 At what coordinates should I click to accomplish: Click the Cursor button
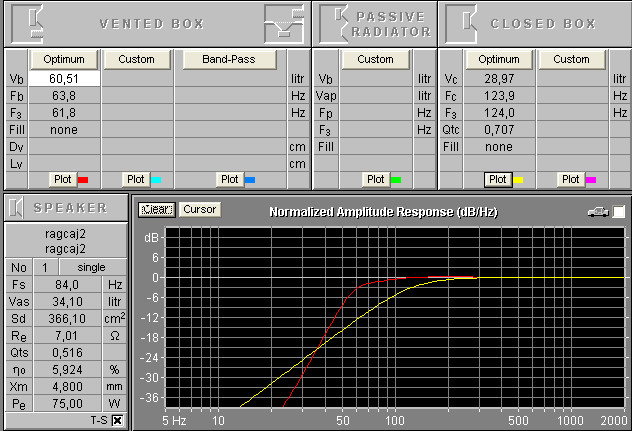point(200,209)
